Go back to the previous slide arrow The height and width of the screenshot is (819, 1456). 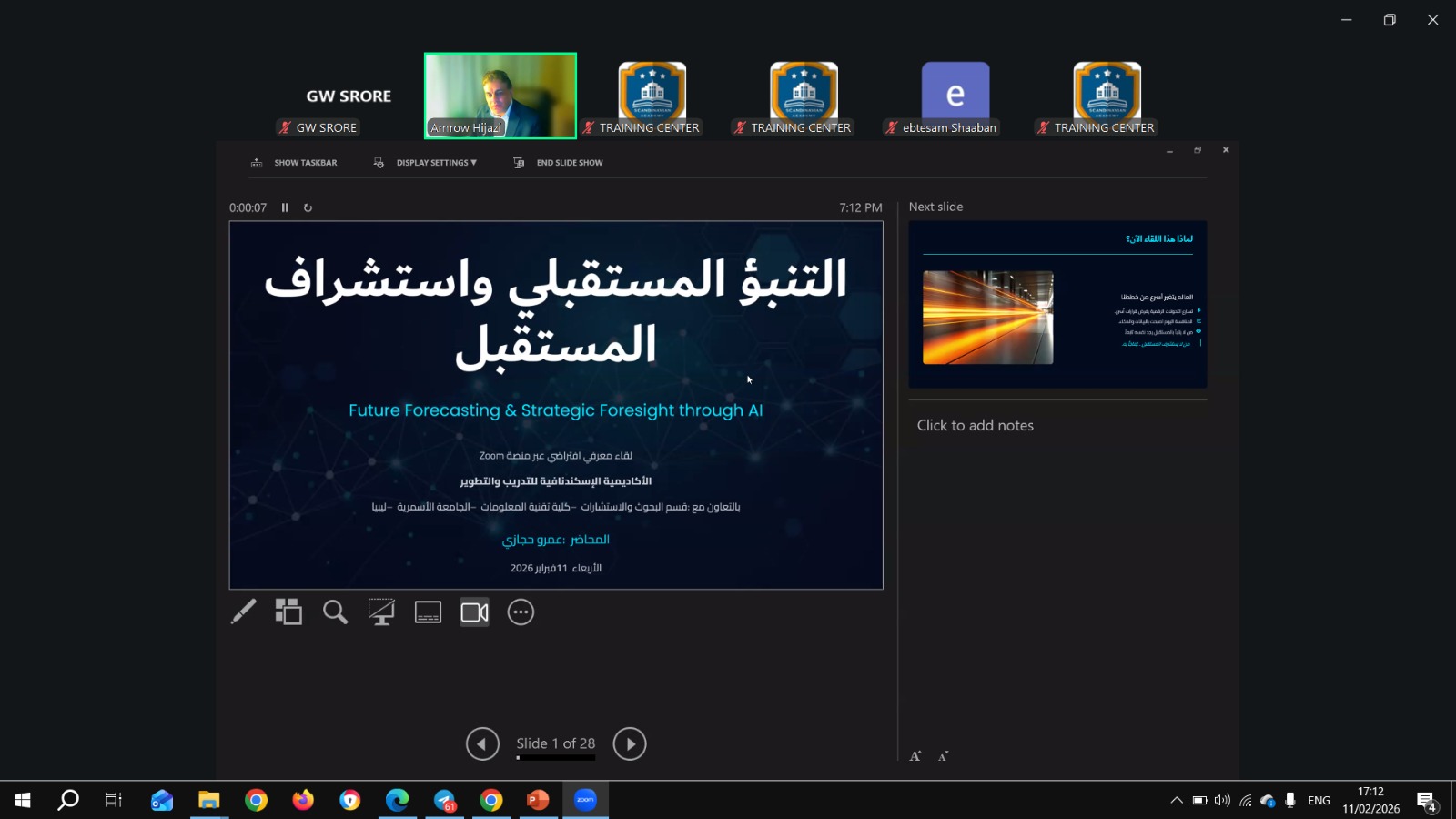[x=482, y=743]
